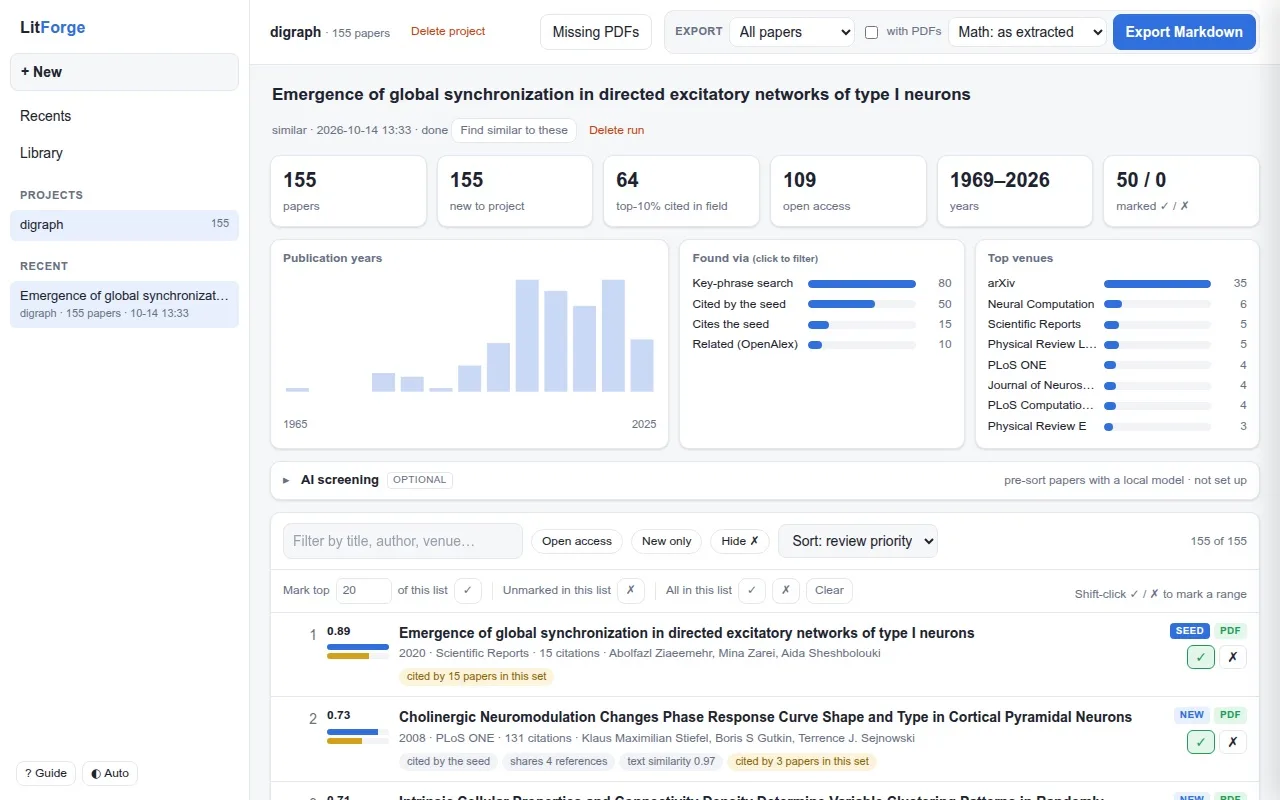Click the 'cited by 15 papers in this set' tag
Image resolution: width=1280 pixels, height=800 pixels.
476,676
